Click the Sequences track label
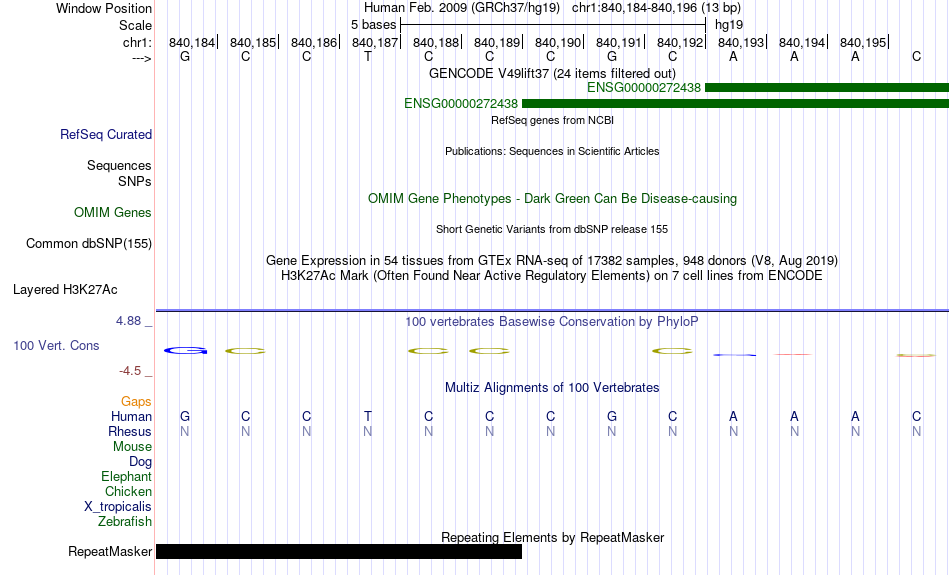This screenshot has width=950, height=575. click(119, 165)
